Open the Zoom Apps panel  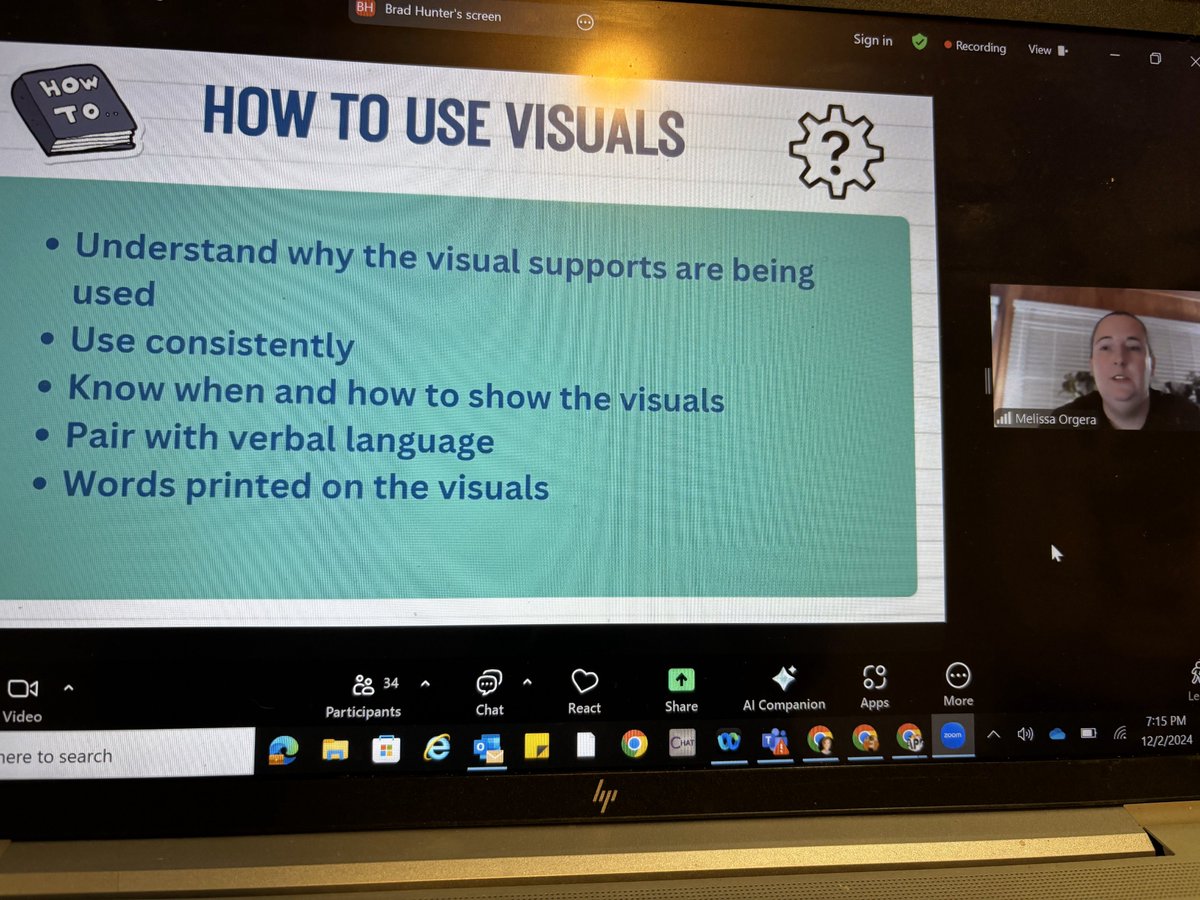[875, 687]
